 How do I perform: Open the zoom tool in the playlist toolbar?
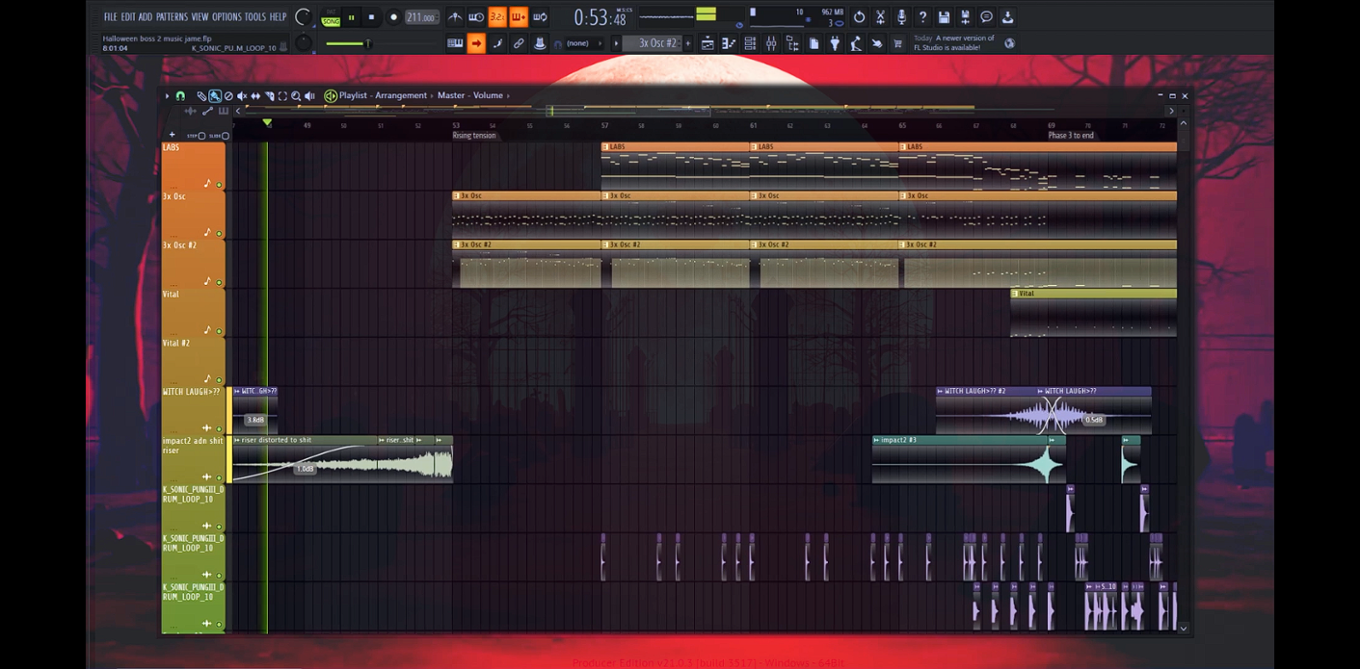[296, 95]
